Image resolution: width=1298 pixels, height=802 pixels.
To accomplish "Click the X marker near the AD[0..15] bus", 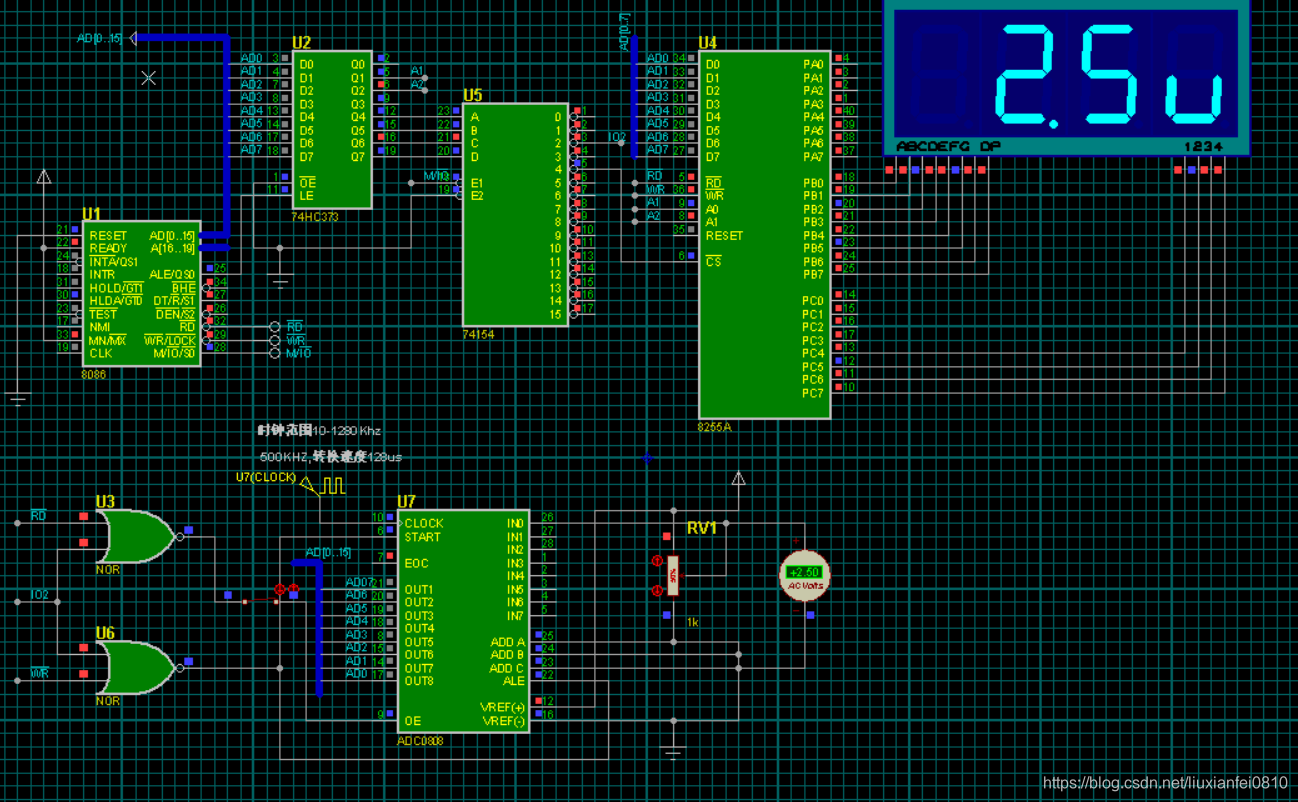I will [x=149, y=77].
